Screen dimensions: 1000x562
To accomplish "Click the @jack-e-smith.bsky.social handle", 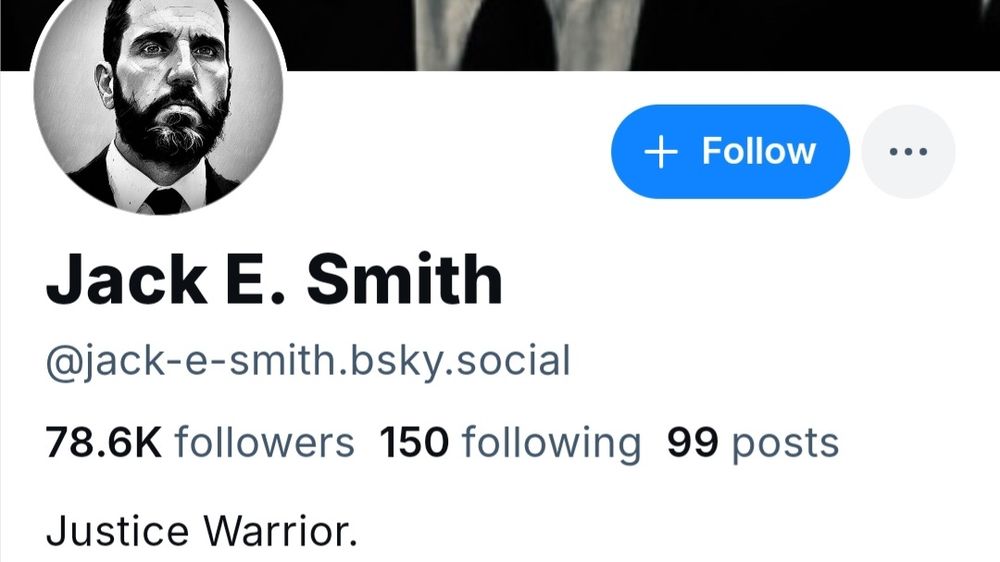I will (308, 362).
